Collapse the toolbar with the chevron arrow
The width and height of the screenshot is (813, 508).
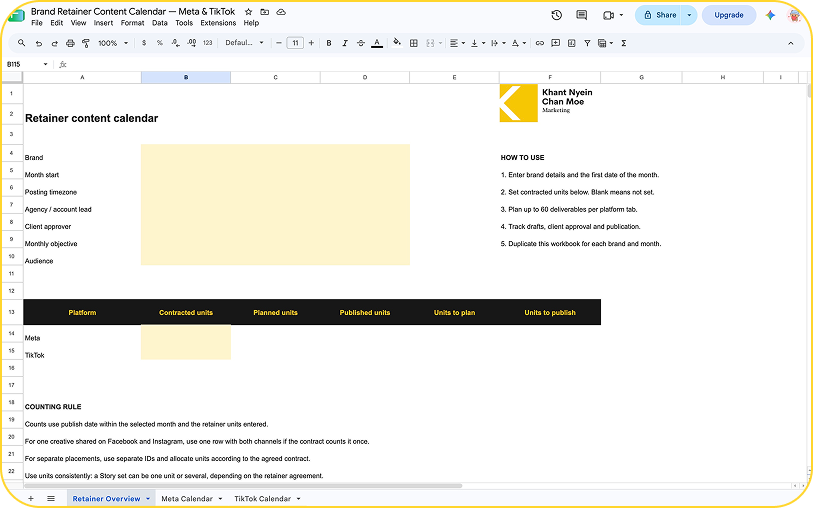[791, 43]
